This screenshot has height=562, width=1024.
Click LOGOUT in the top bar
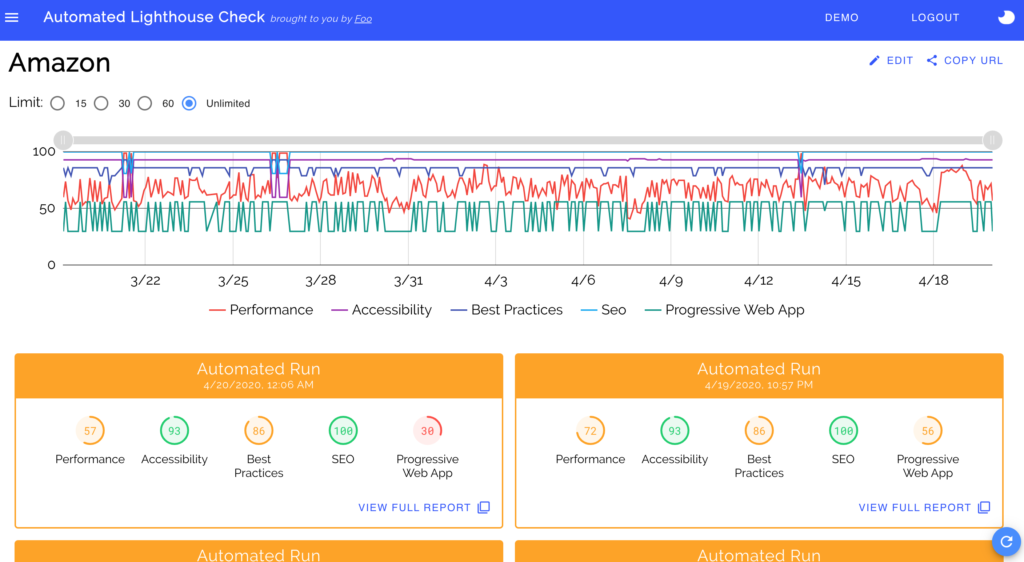(935, 18)
